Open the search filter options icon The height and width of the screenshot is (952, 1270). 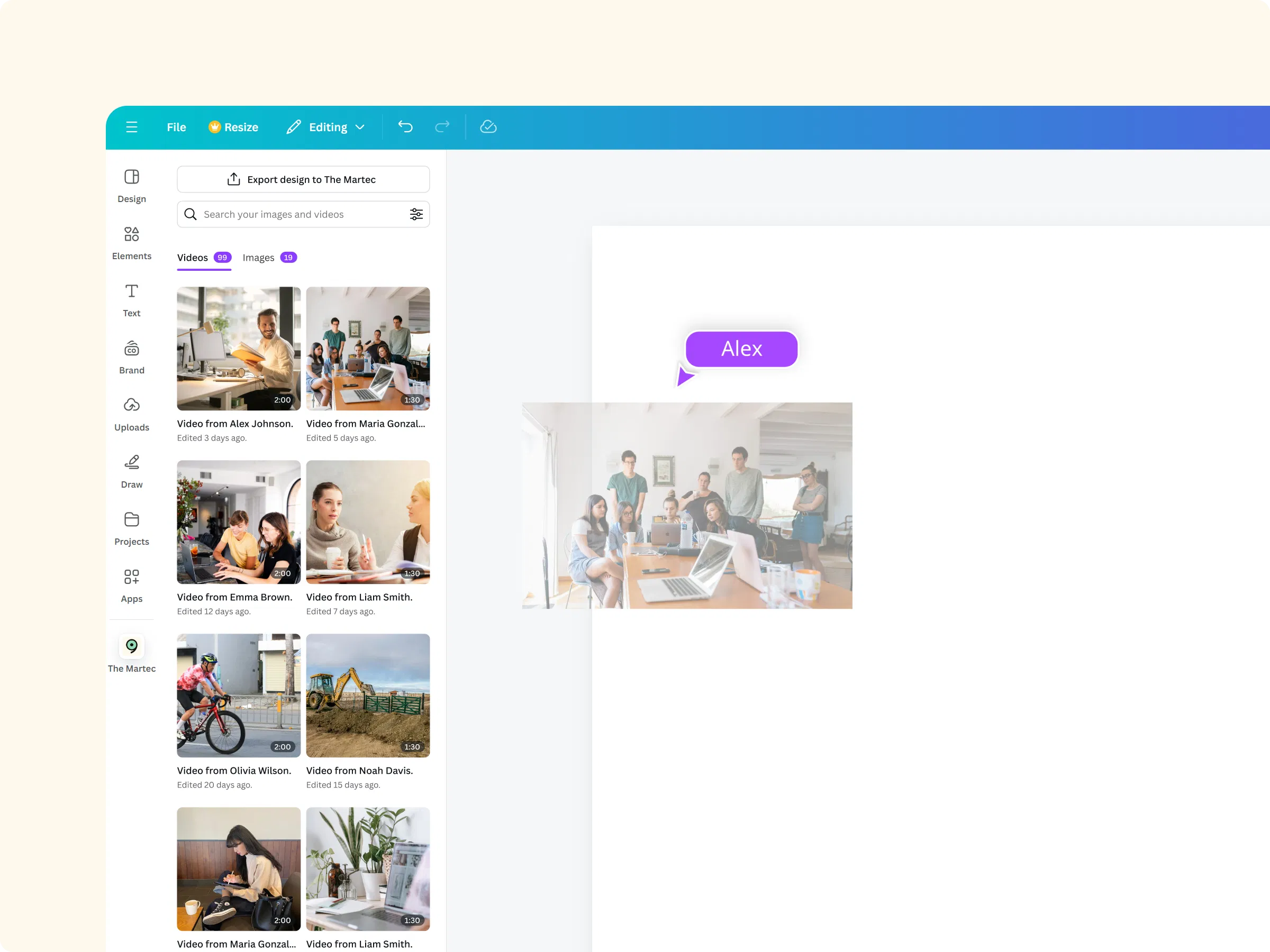(416, 214)
